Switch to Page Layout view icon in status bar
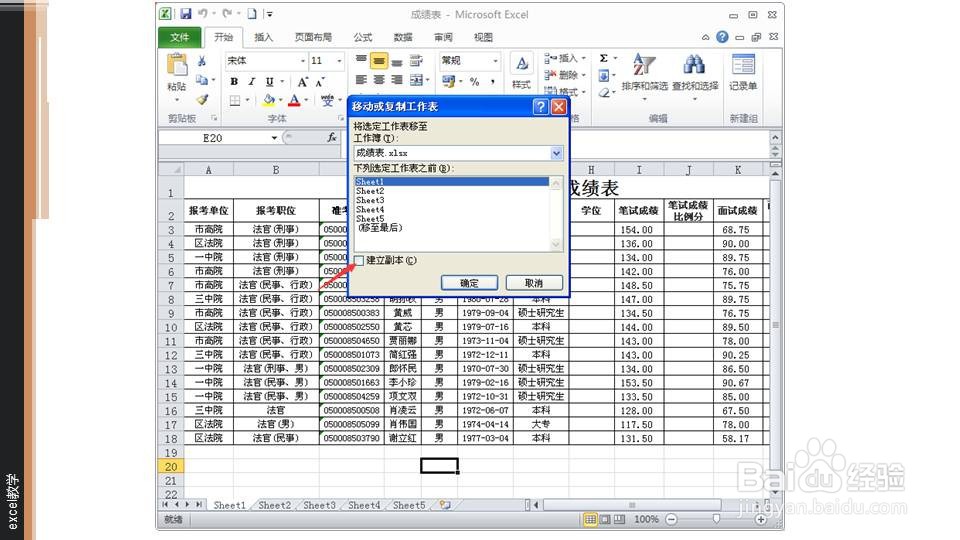This screenshot has width=960, height=540. coord(605,519)
